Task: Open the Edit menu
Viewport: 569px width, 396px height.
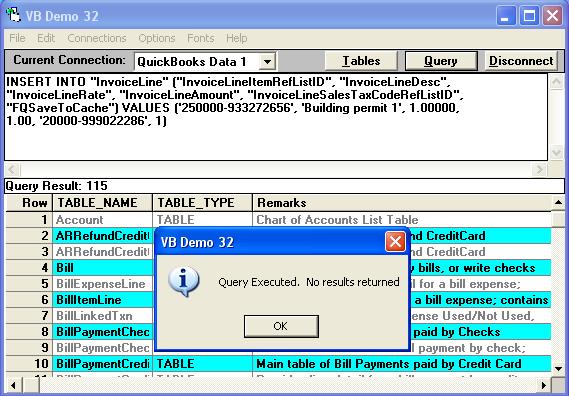Action: (46, 38)
